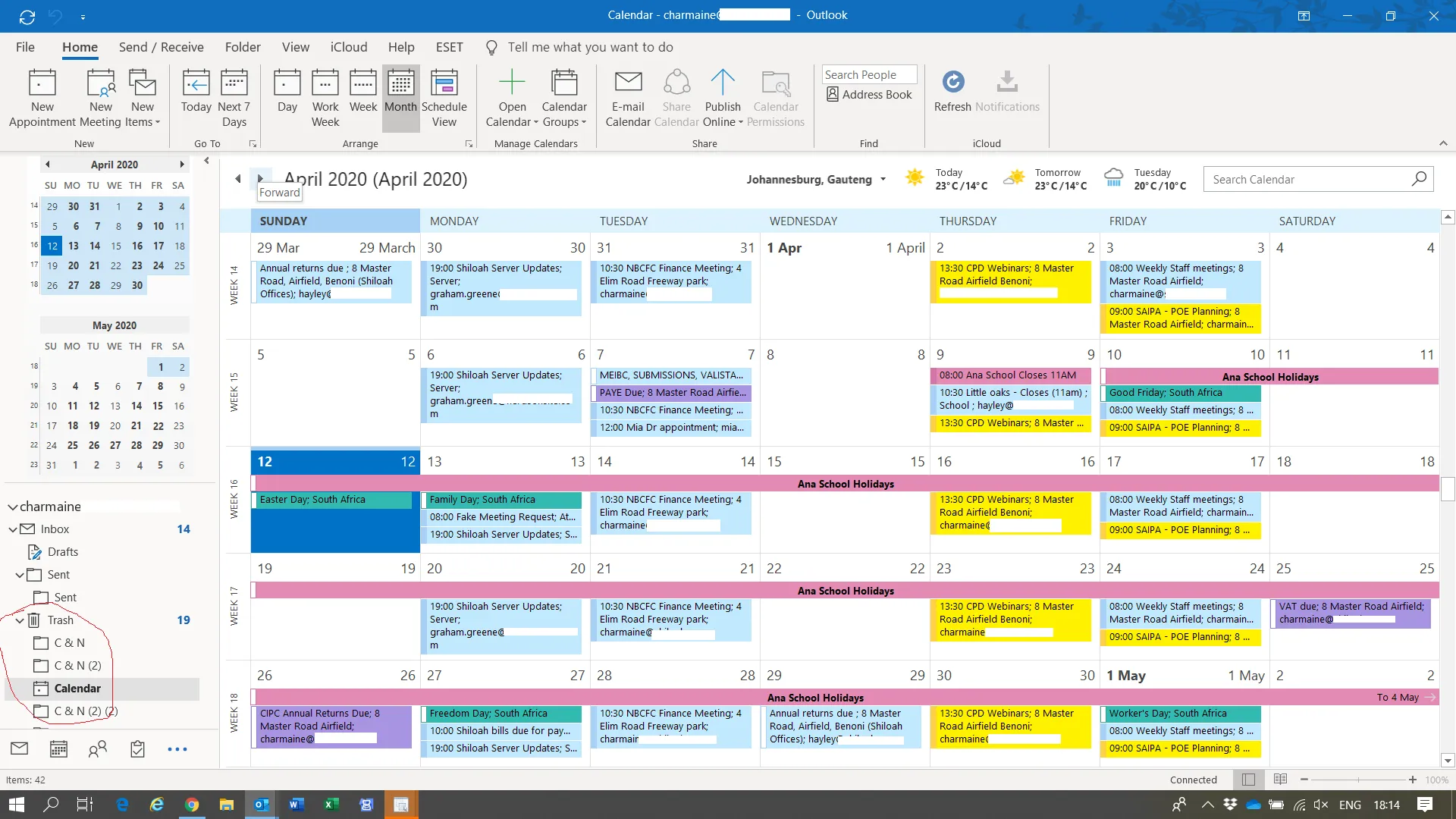Open Johannesburg weather location dropdown
This screenshot has width=1456, height=819.
coord(883,180)
